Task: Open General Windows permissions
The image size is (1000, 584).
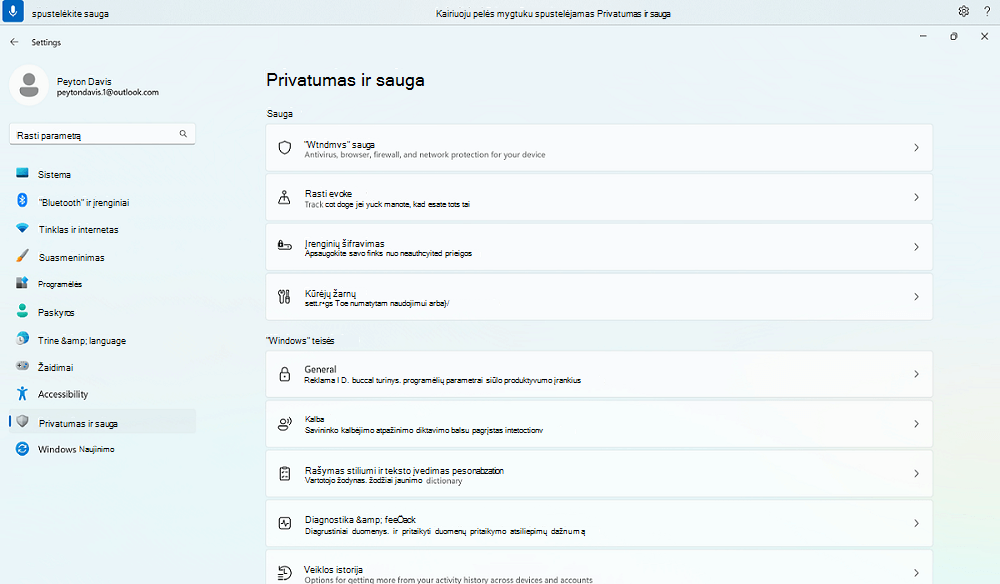Action: [x=599, y=374]
